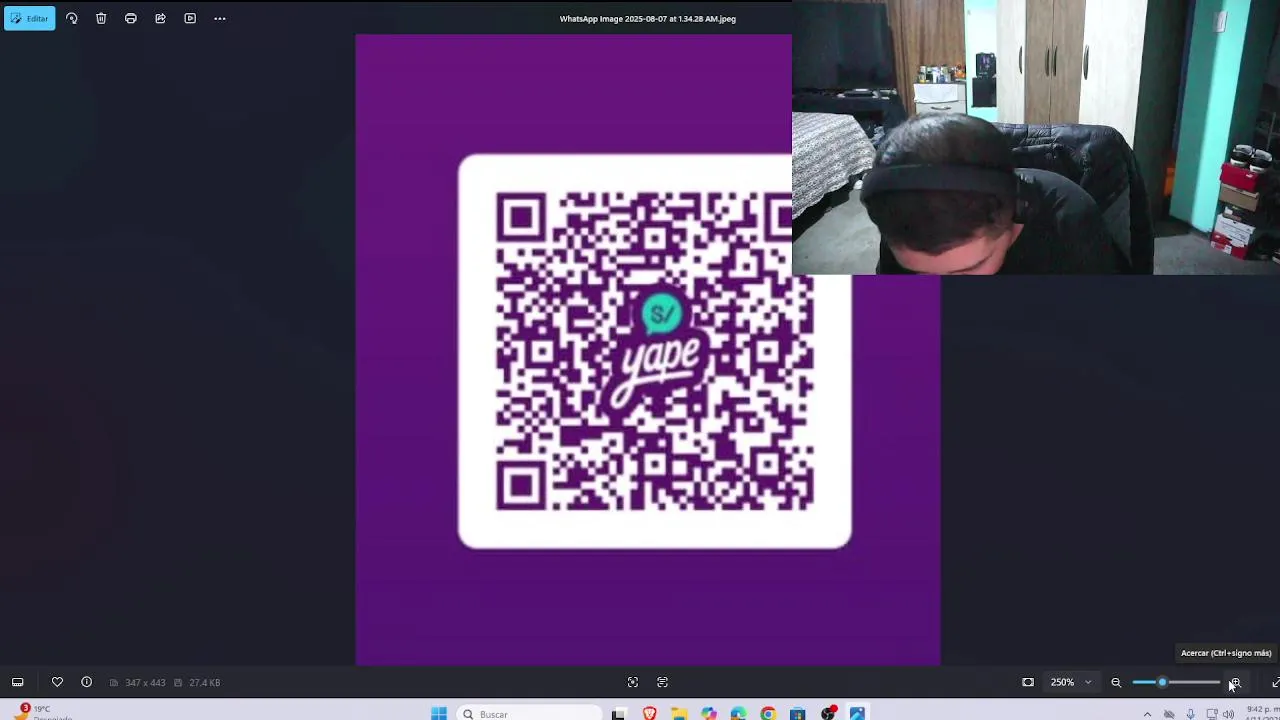Image resolution: width=1280 pixels, height=720 pixels.
Task: Click the file name title text
Action: click(647, 18)
